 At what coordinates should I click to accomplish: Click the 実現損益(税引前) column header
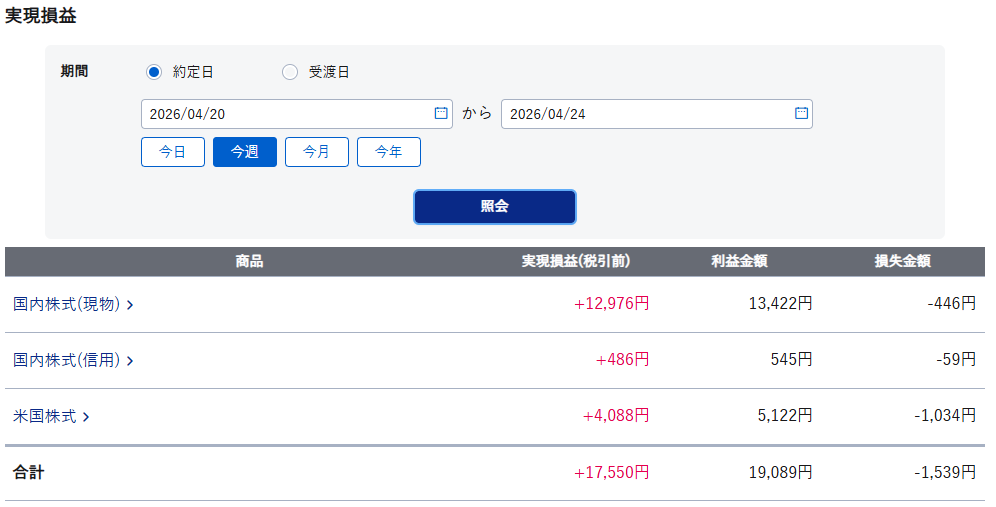576,261
